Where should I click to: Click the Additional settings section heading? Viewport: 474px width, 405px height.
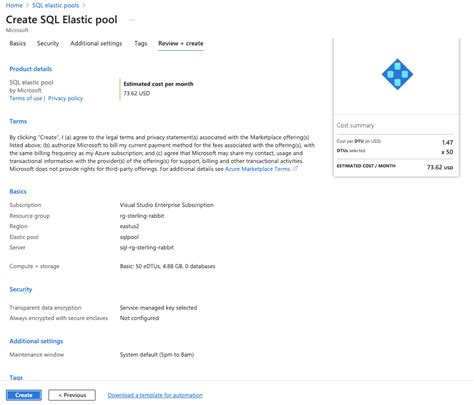(x=36, y=341)
